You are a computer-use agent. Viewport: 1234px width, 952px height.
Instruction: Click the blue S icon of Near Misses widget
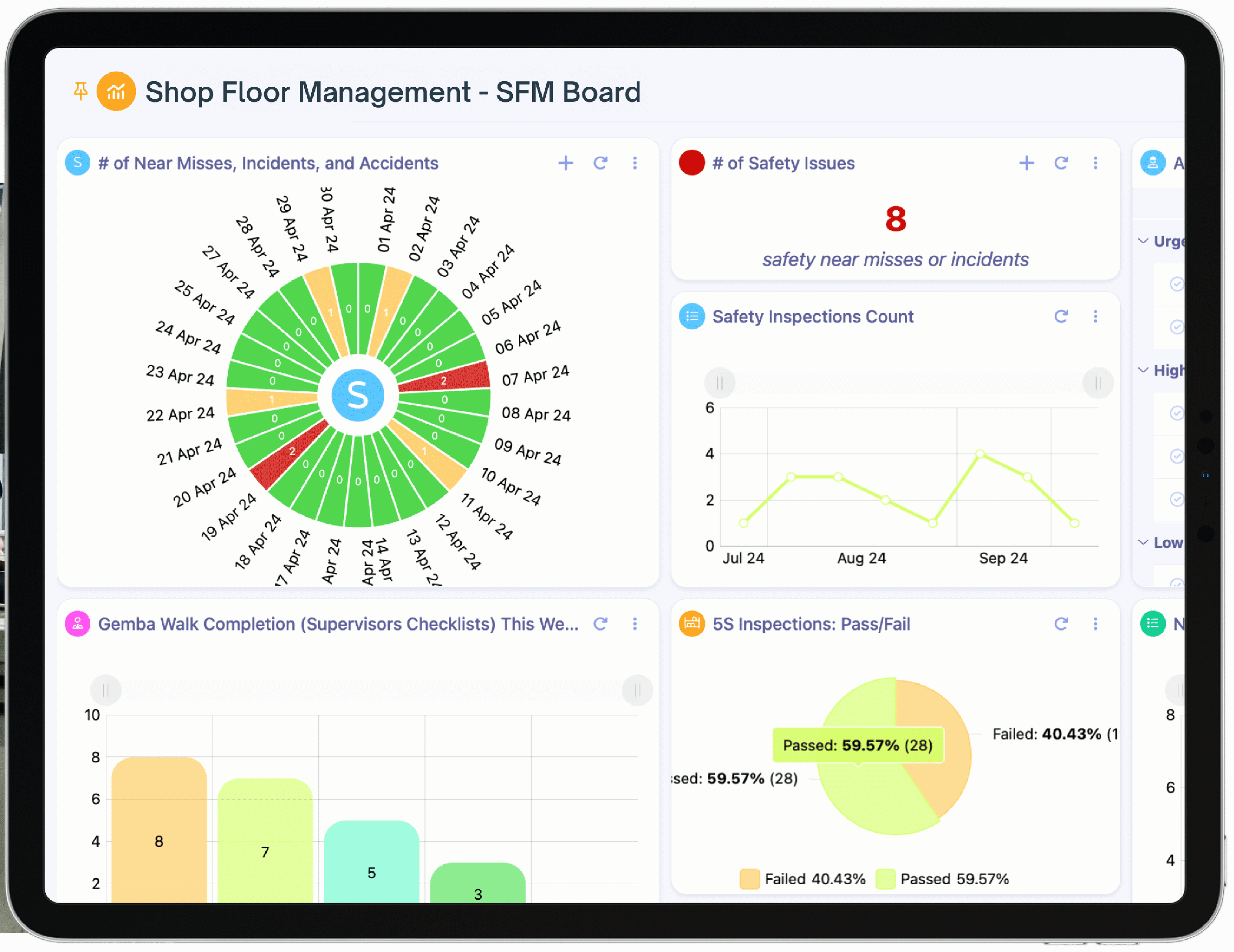pyautogui.click(x=78, y=163)
